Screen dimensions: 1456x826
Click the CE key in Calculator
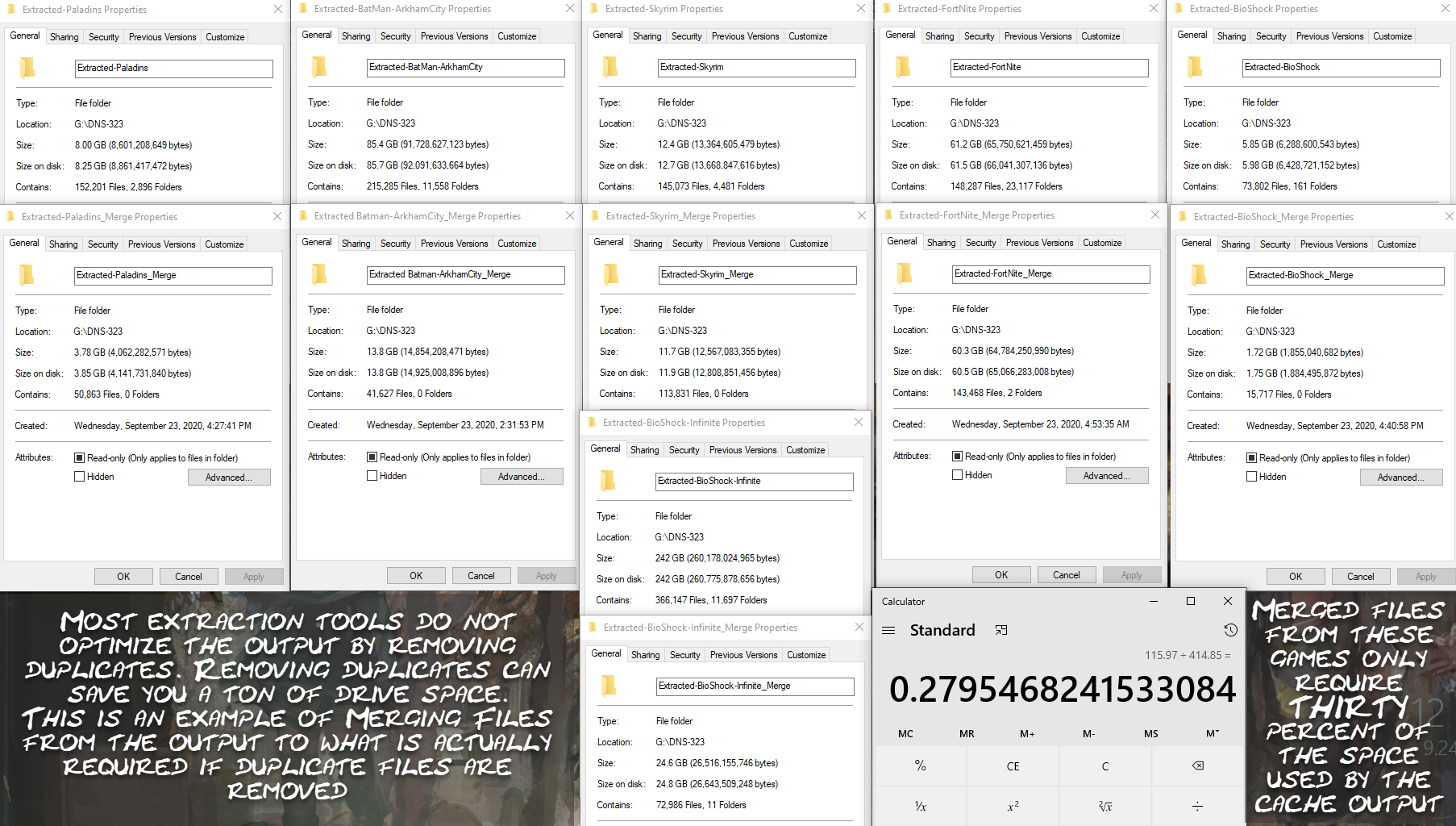click(1013, 766)
